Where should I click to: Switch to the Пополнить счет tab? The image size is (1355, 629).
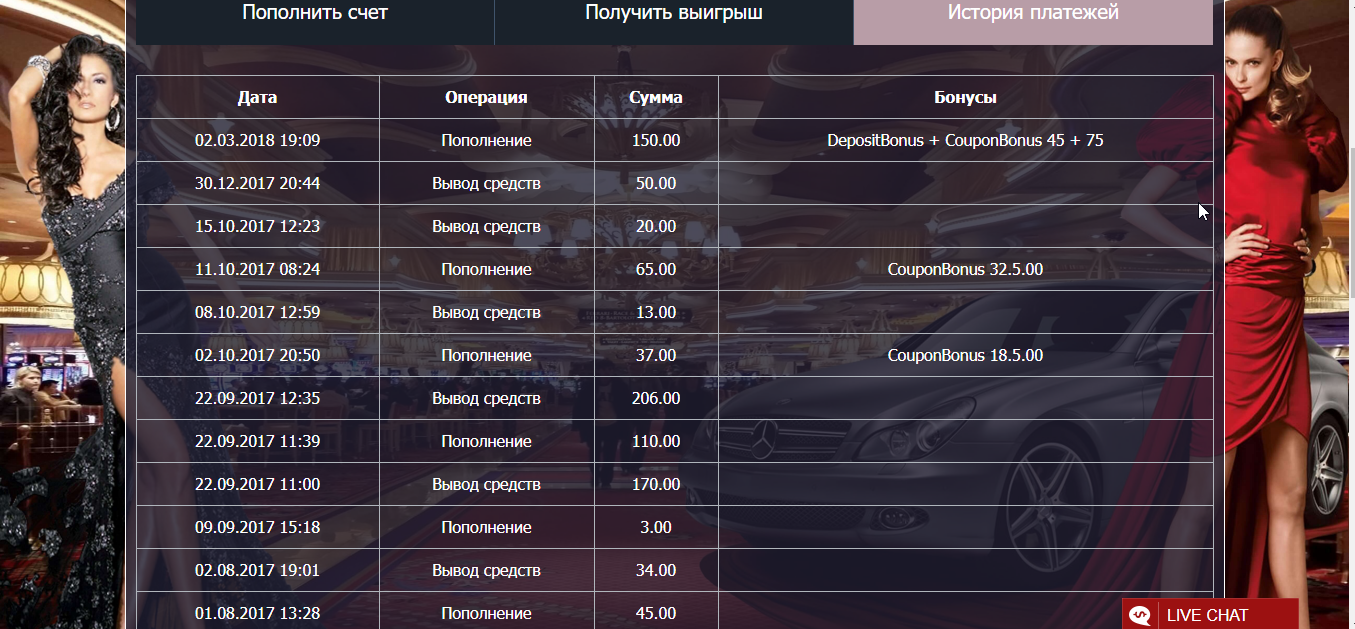314,13
